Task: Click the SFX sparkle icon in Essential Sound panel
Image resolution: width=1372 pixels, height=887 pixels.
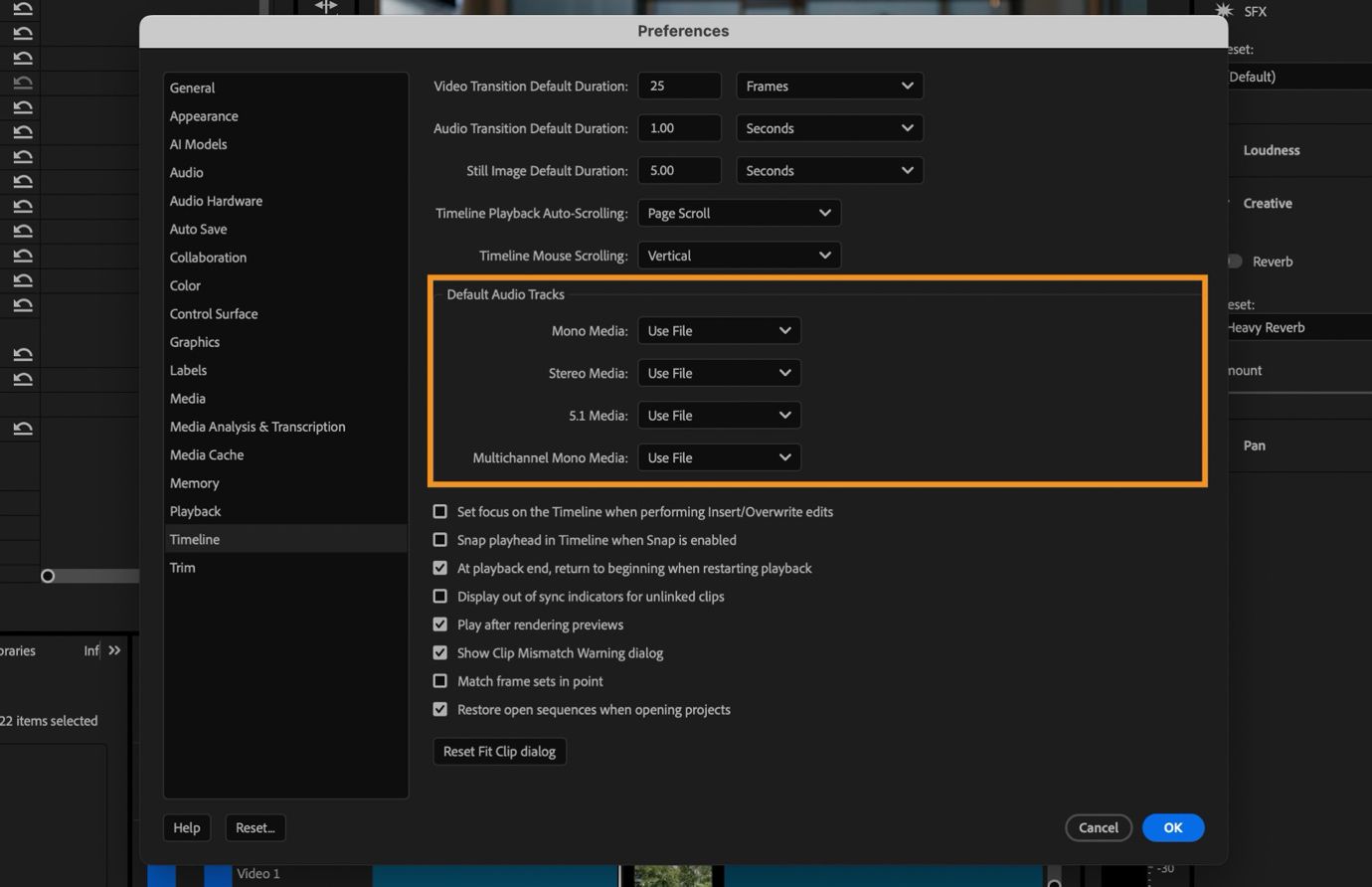Action: tap(1224, 11)
